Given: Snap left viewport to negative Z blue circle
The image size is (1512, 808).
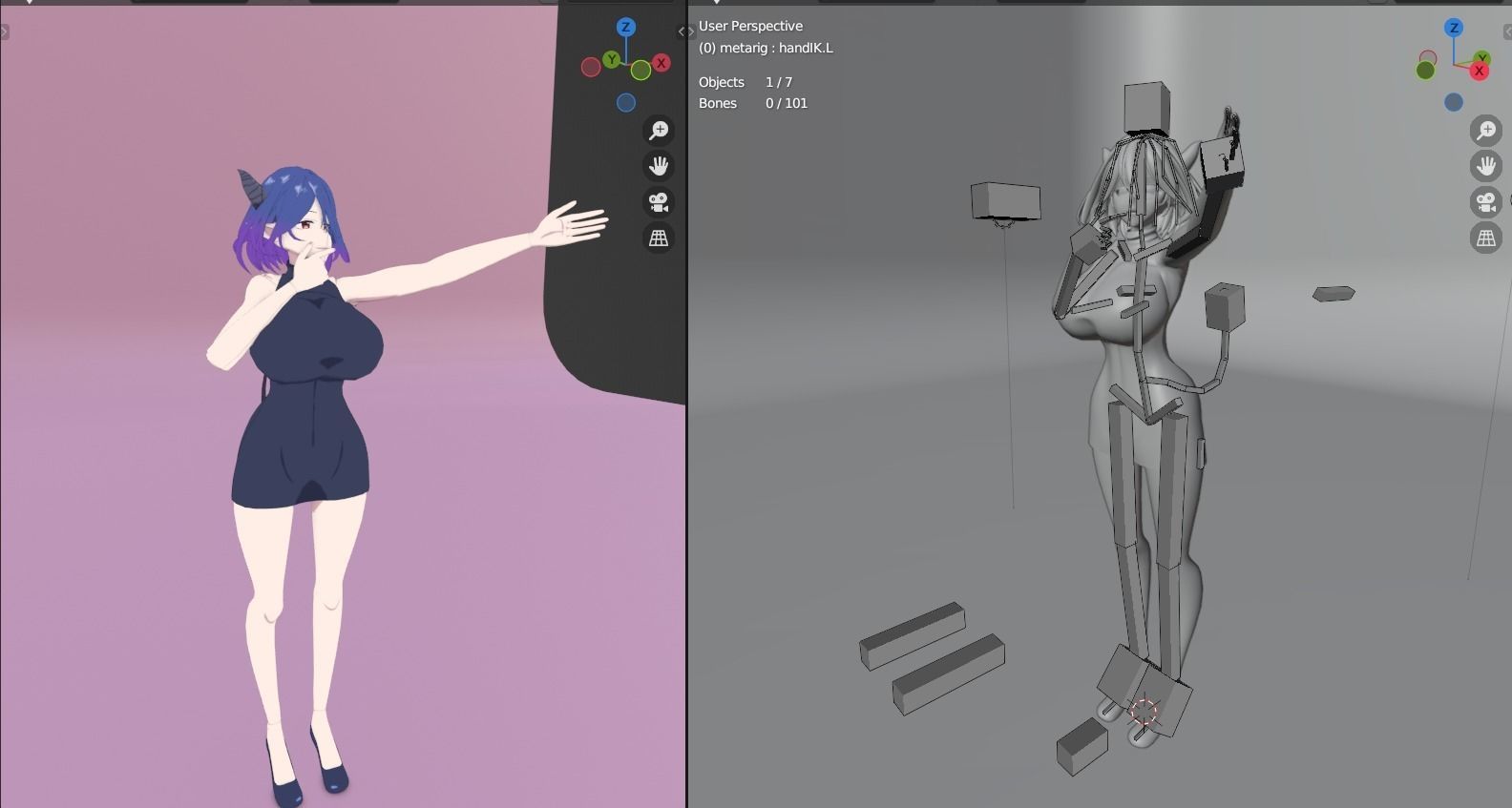Looking at the screenshot, I should pyautogui.click(x=626, y=102).
